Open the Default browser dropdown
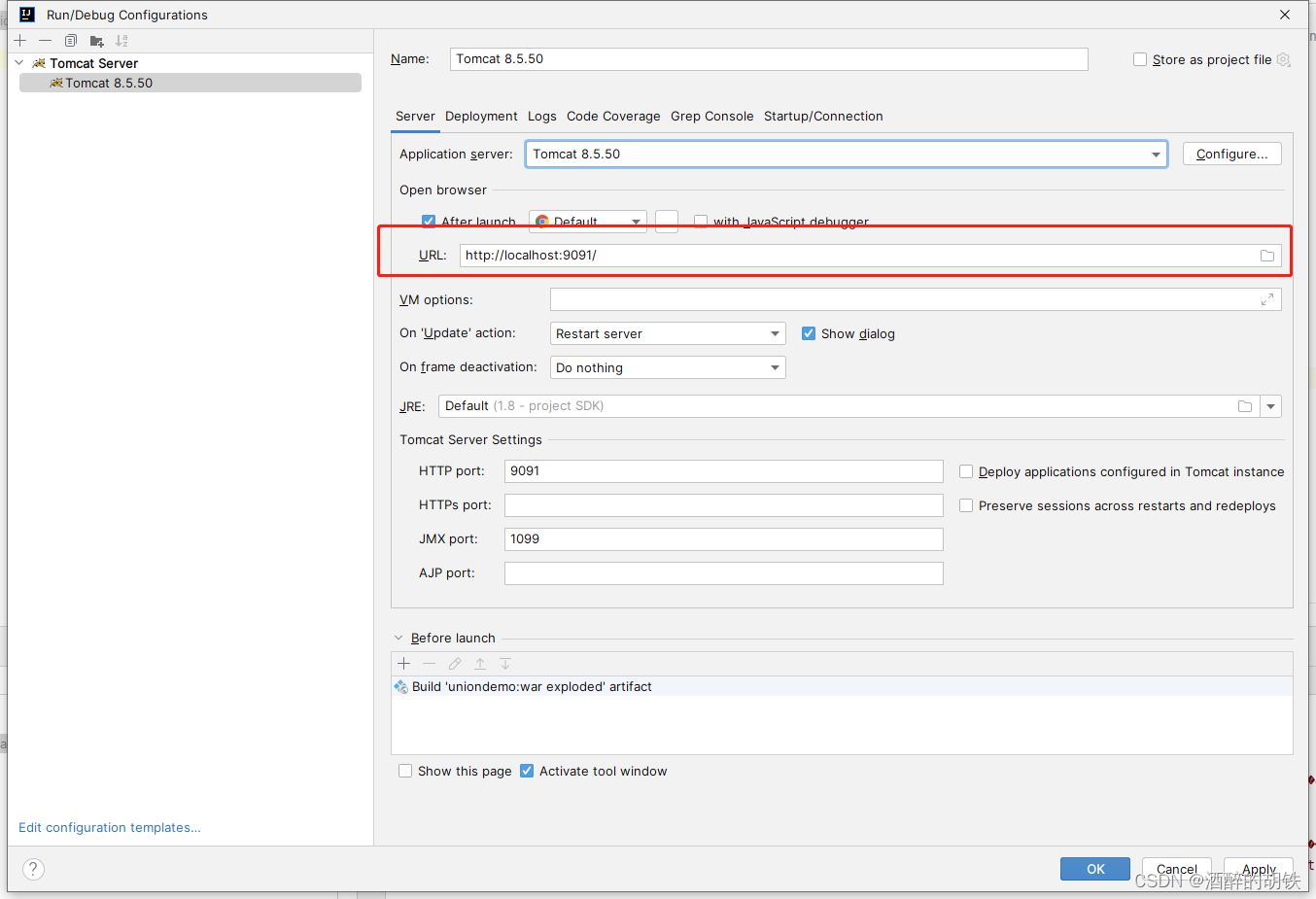Screen dimensions: 1316x899 [588, 222]
